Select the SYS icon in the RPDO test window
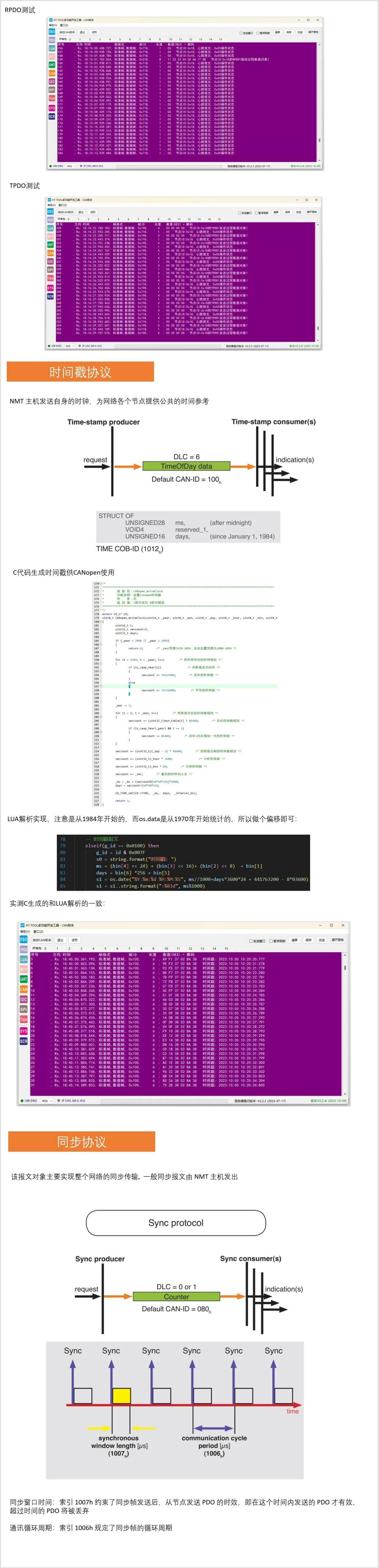The width and height of the screenshot is (379, 1568). [x=52, y=108]
